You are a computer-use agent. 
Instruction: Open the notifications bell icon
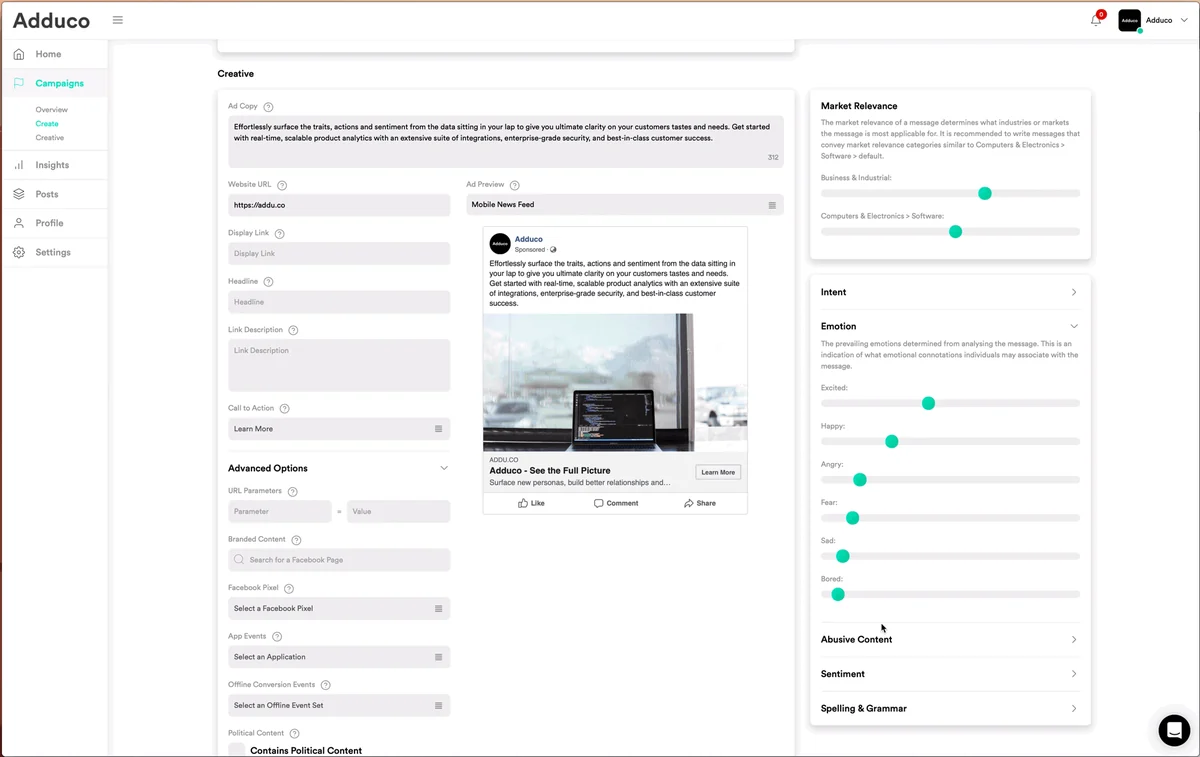1096,20
